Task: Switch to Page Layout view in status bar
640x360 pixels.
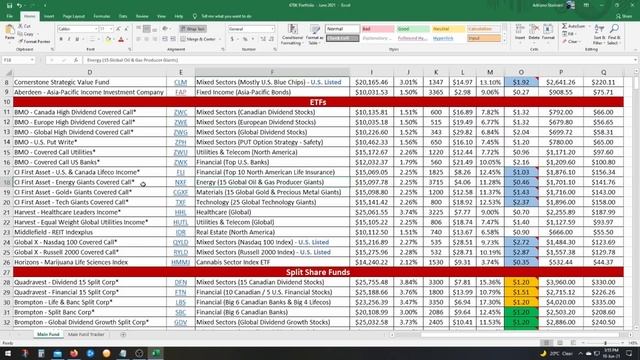Action: tap(560, 343)
